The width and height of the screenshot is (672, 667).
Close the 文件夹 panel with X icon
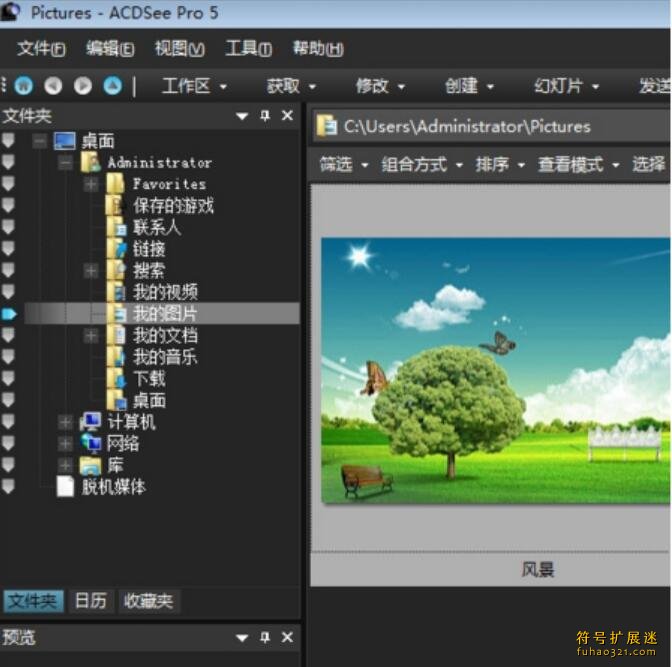[287, 116]
